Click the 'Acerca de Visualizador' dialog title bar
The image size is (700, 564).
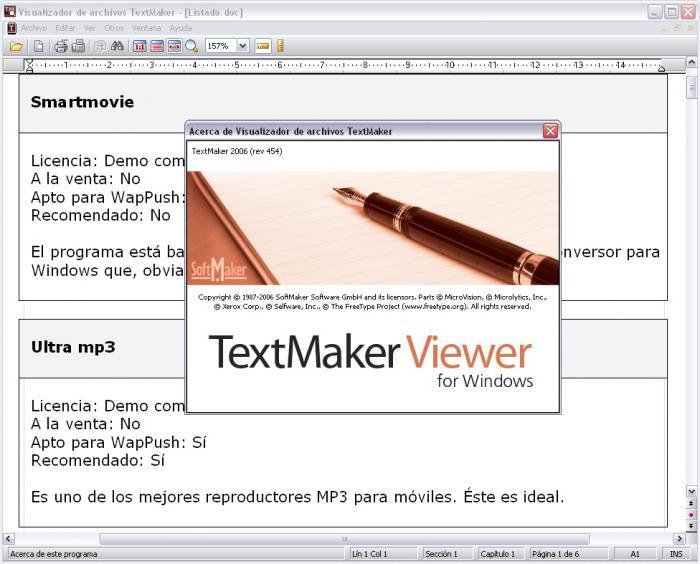point(364,131)
